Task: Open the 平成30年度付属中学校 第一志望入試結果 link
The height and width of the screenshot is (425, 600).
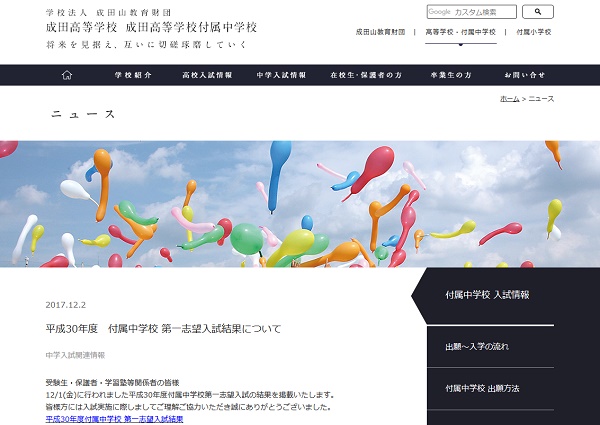Action: (114, 419)
